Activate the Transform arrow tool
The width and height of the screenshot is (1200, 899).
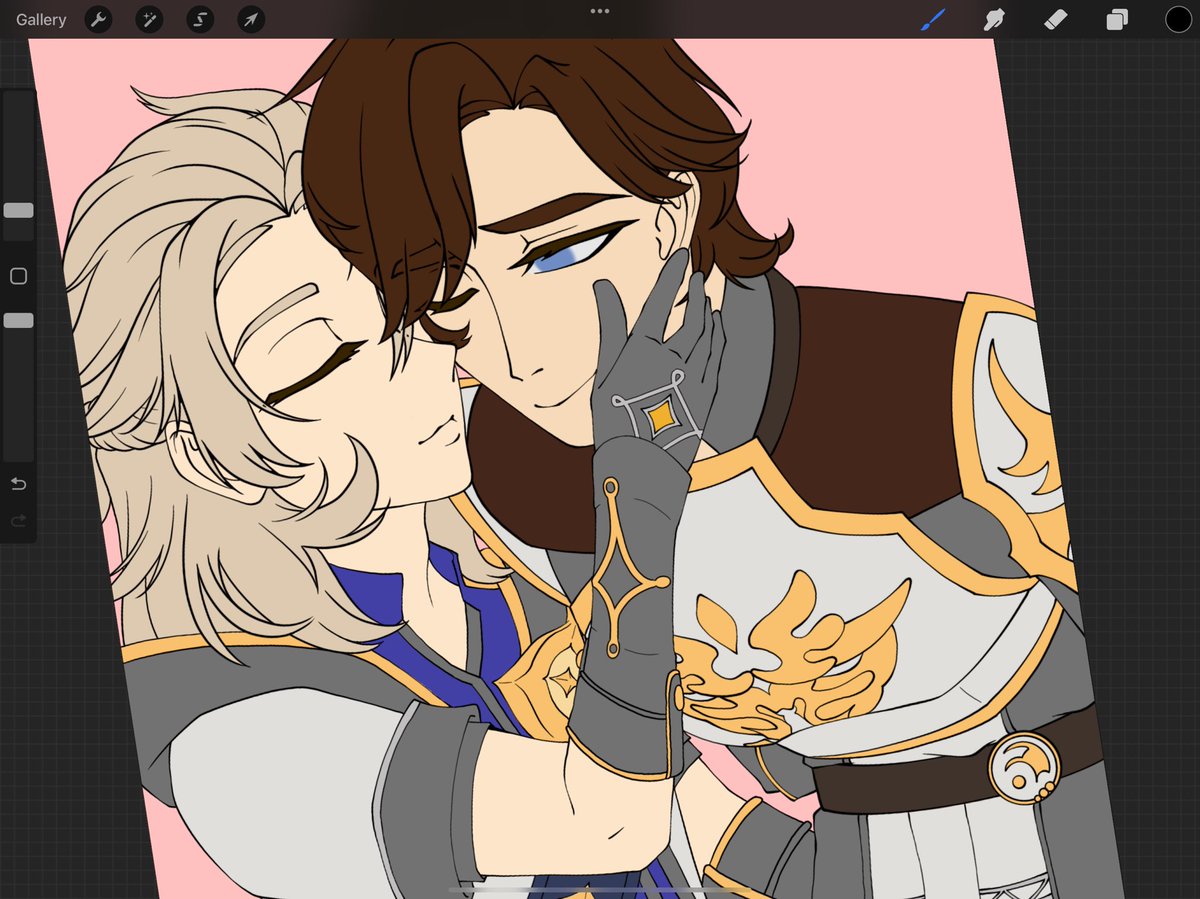pos(251,19)
